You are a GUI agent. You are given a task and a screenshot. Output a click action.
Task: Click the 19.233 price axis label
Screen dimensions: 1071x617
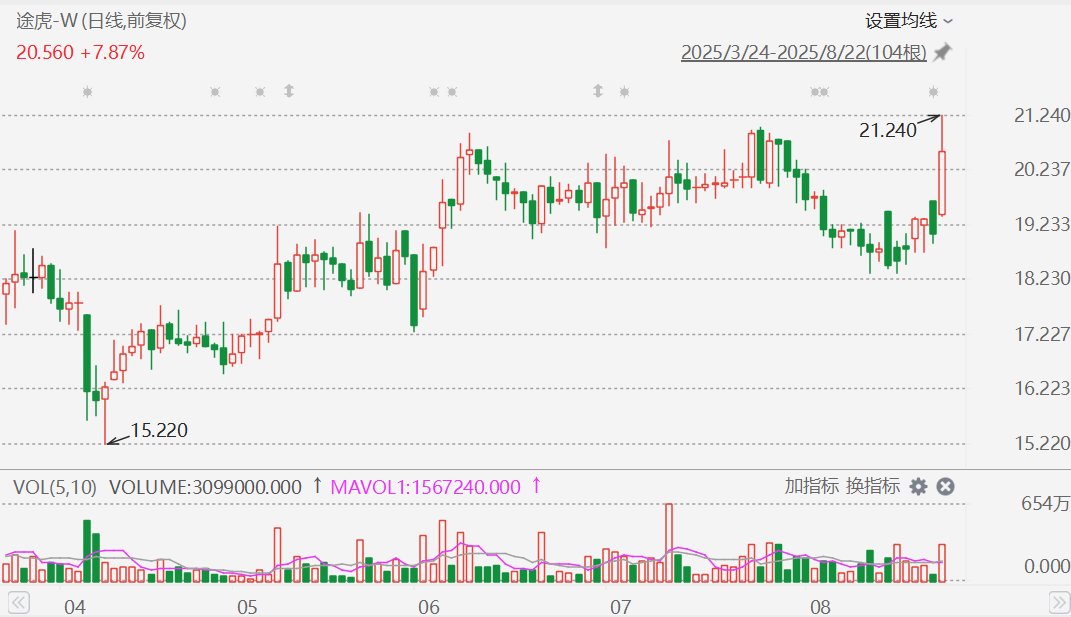1042,224
